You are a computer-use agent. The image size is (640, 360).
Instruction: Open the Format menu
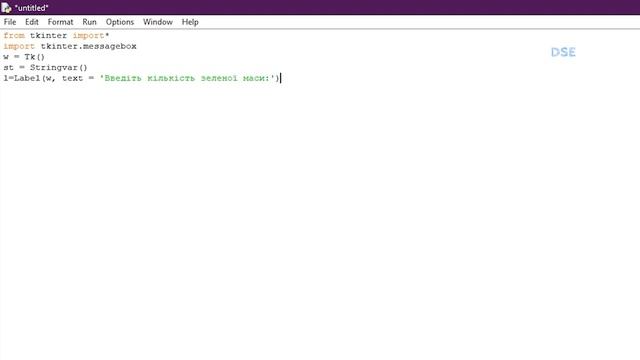[x=60, y=22]
